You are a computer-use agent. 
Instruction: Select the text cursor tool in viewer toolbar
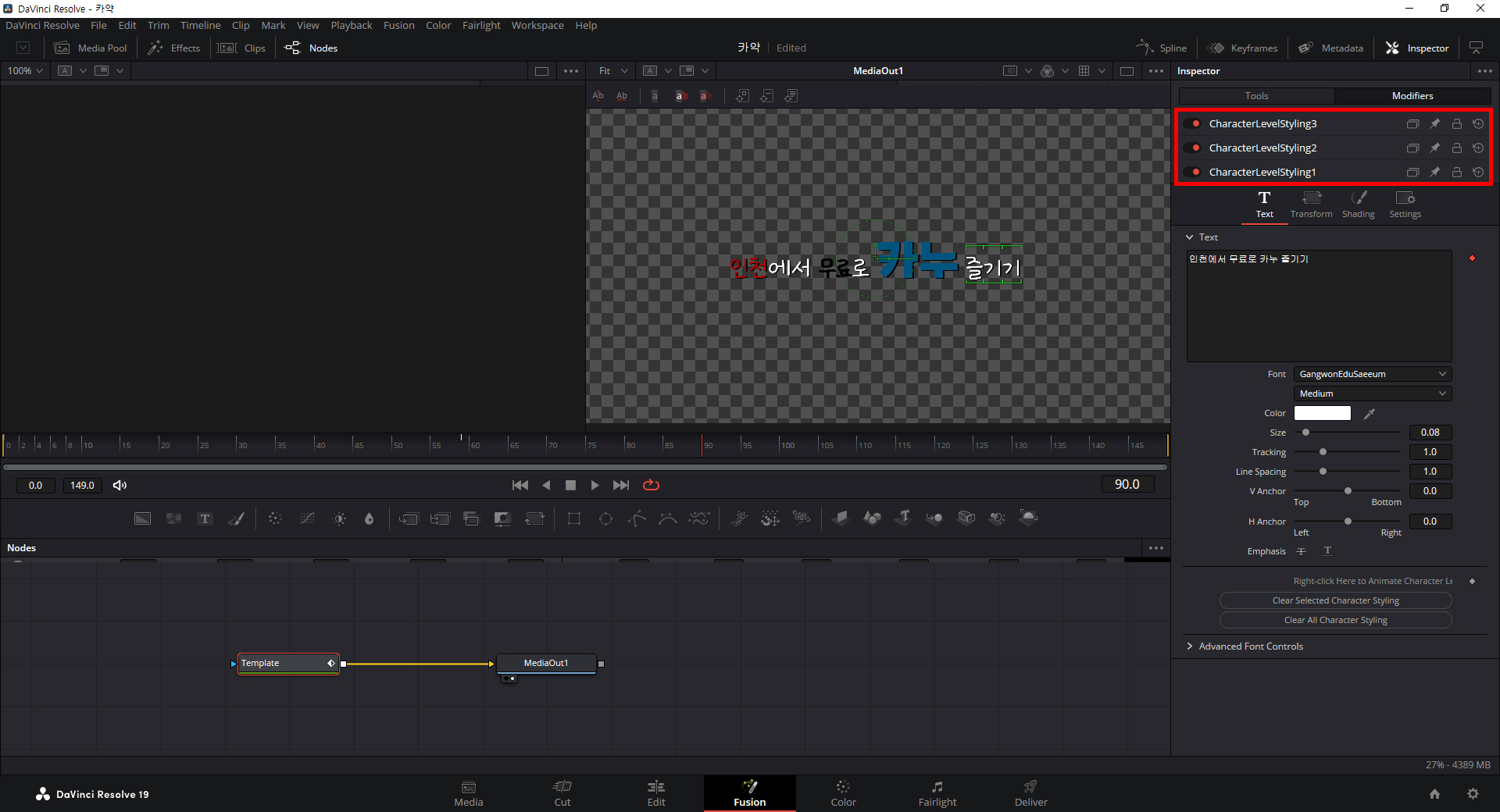click(x=598, y=96)
